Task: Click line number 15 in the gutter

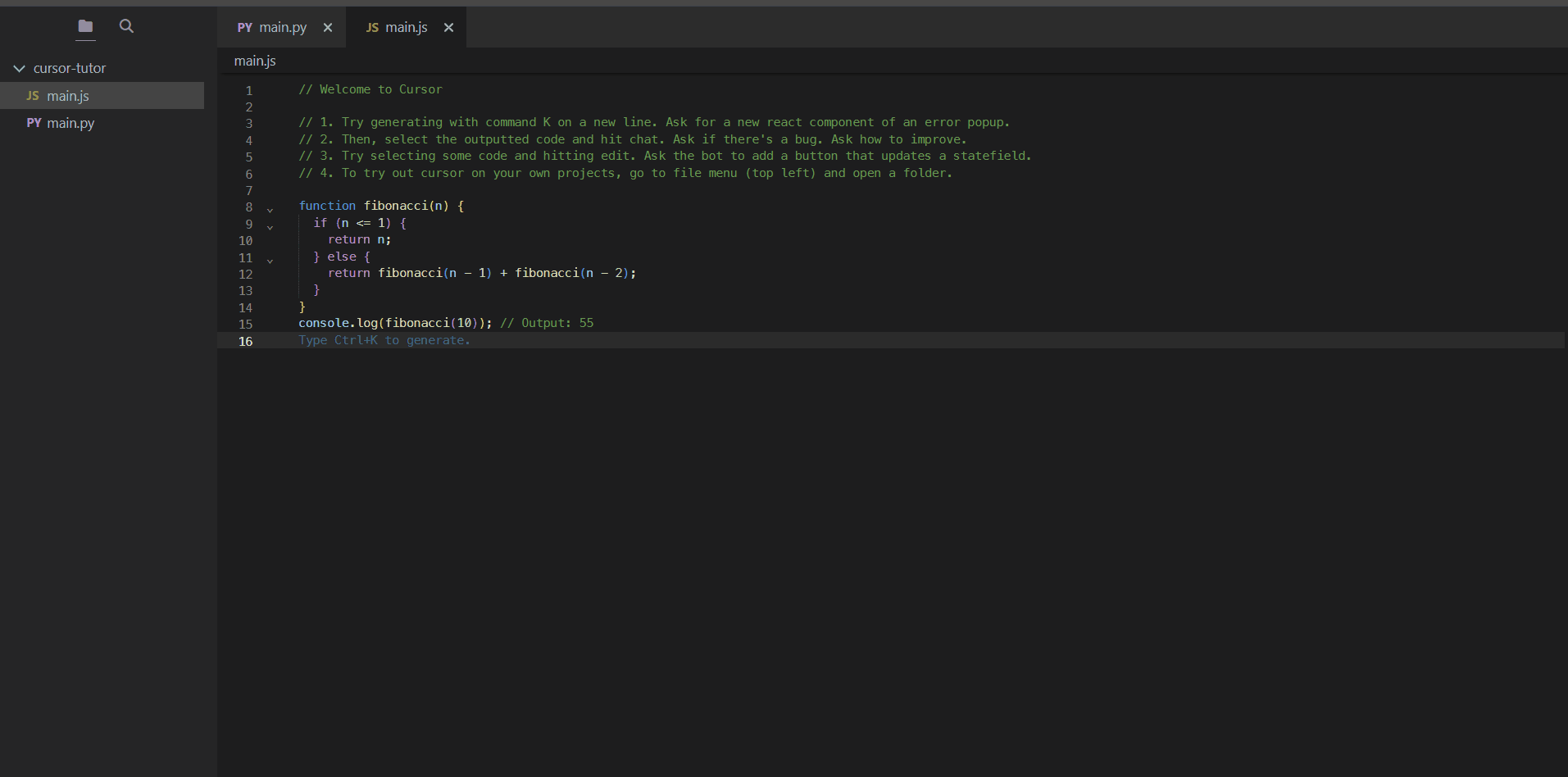Action: point(245,324)
